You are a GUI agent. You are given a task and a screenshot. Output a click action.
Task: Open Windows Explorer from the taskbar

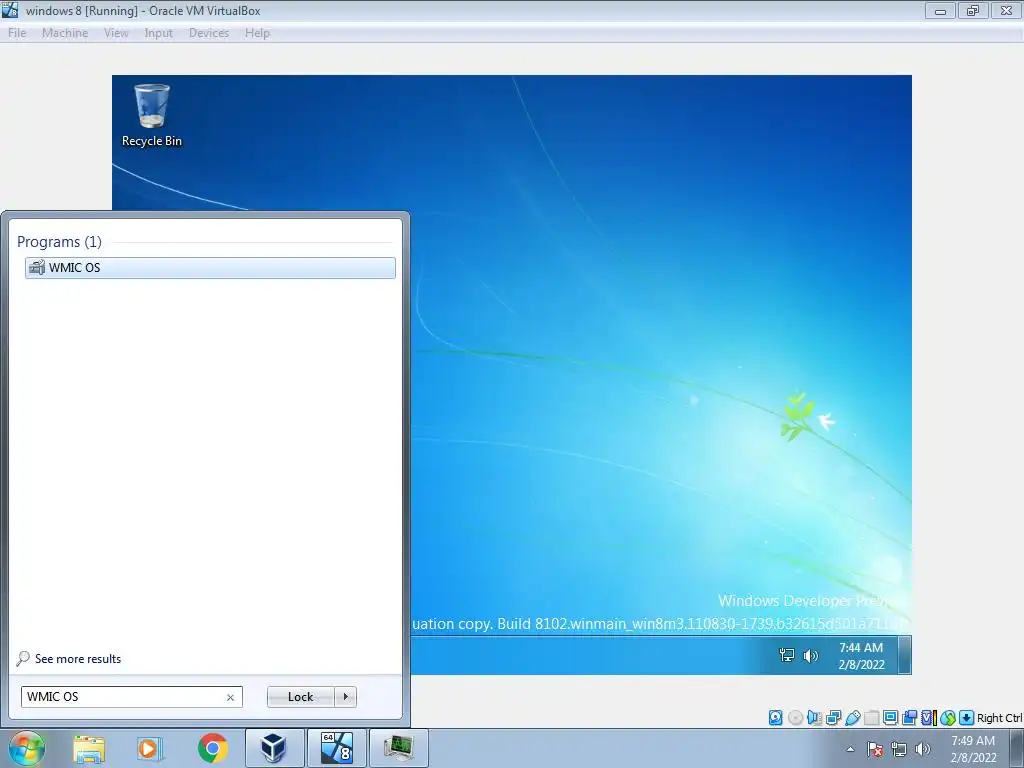[x=89, y=748]
